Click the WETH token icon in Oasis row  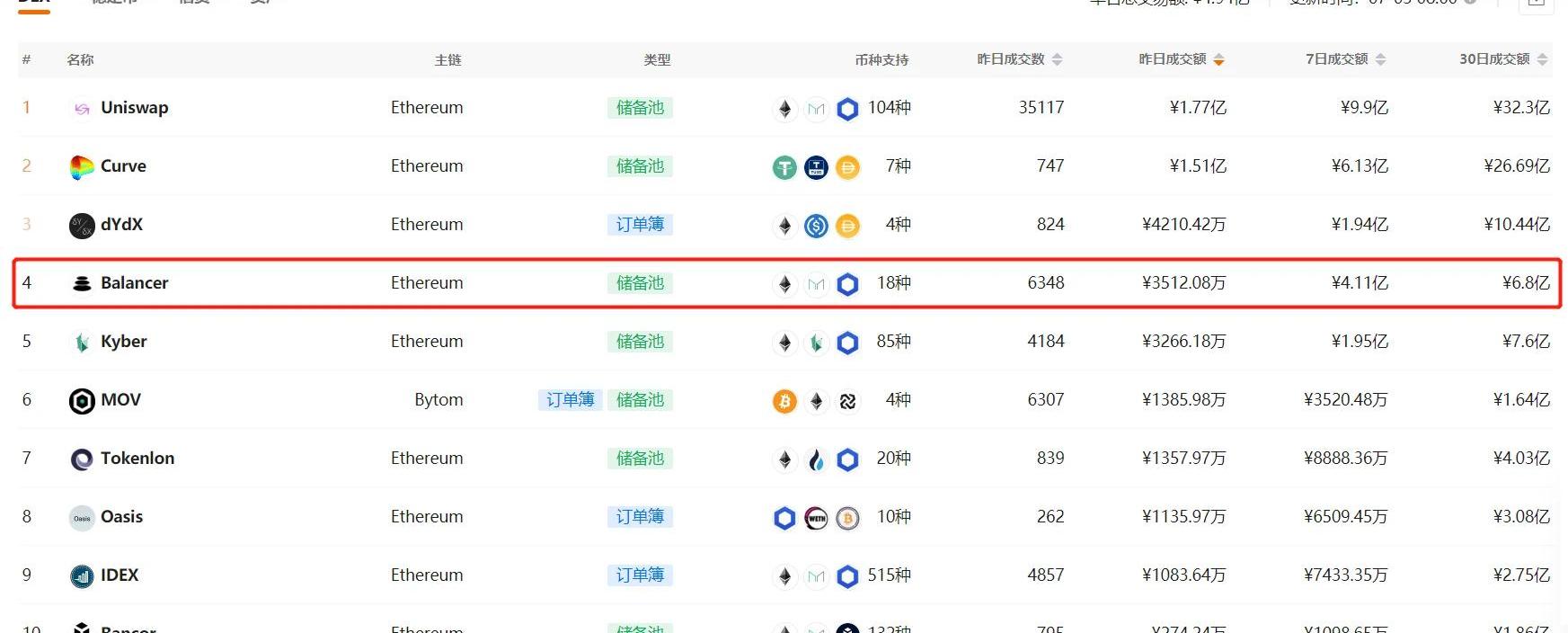pyautogui.click(x=816, y=518)
